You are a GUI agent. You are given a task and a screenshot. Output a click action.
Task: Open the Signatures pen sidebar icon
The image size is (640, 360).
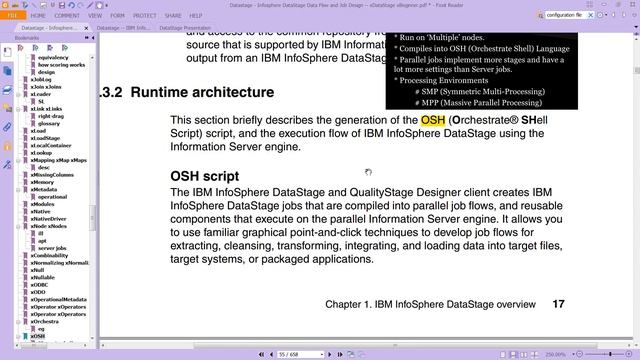[7, 164]
